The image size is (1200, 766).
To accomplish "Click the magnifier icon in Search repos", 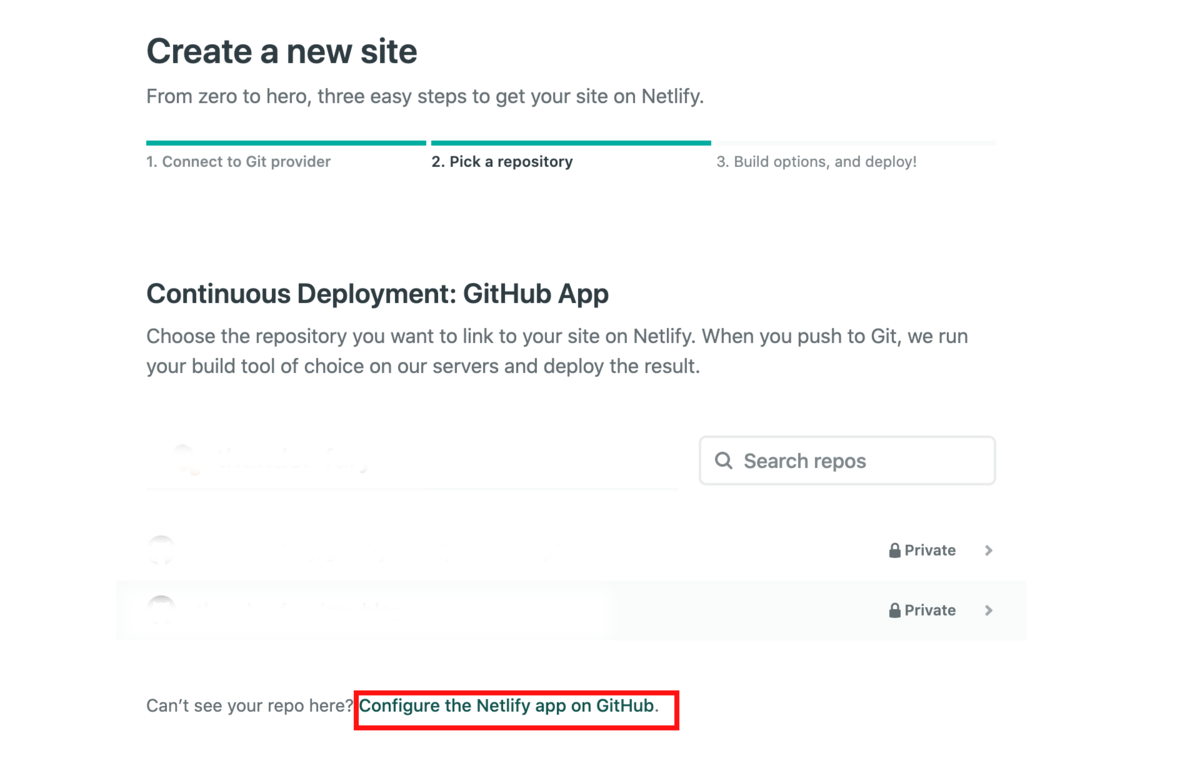I will 724,461.
